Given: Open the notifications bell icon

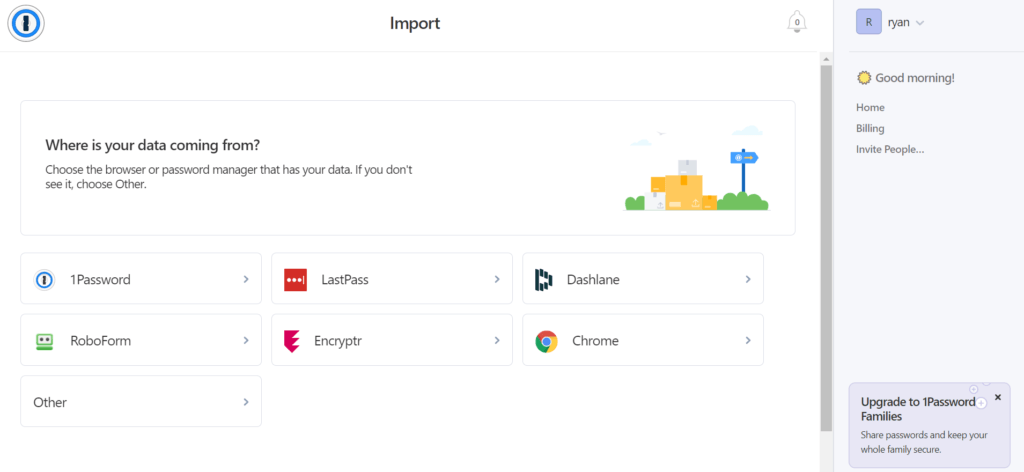Looking at the screenshot, I should click(797, 22).
